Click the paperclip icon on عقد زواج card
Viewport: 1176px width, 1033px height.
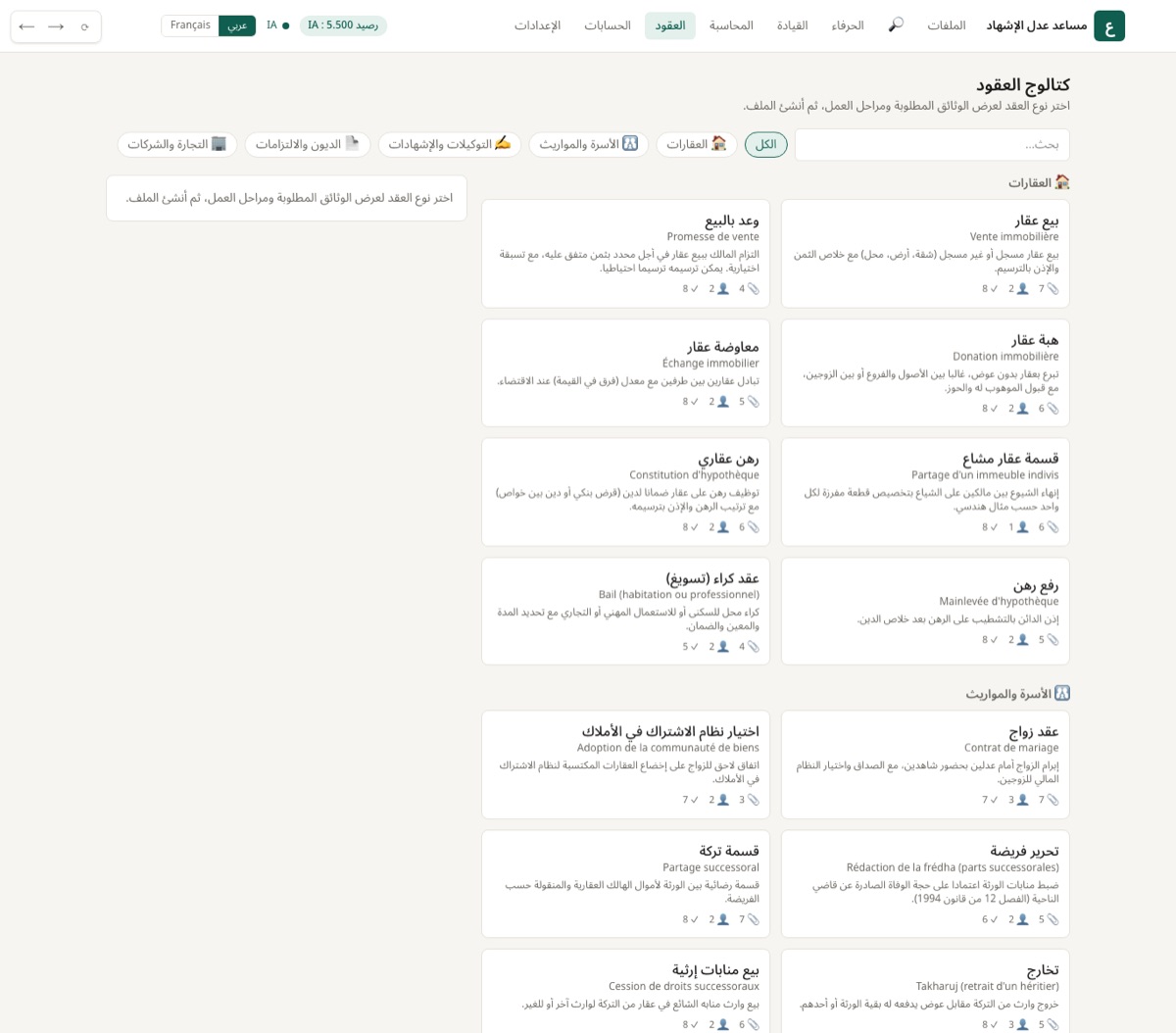(1053, 800)
